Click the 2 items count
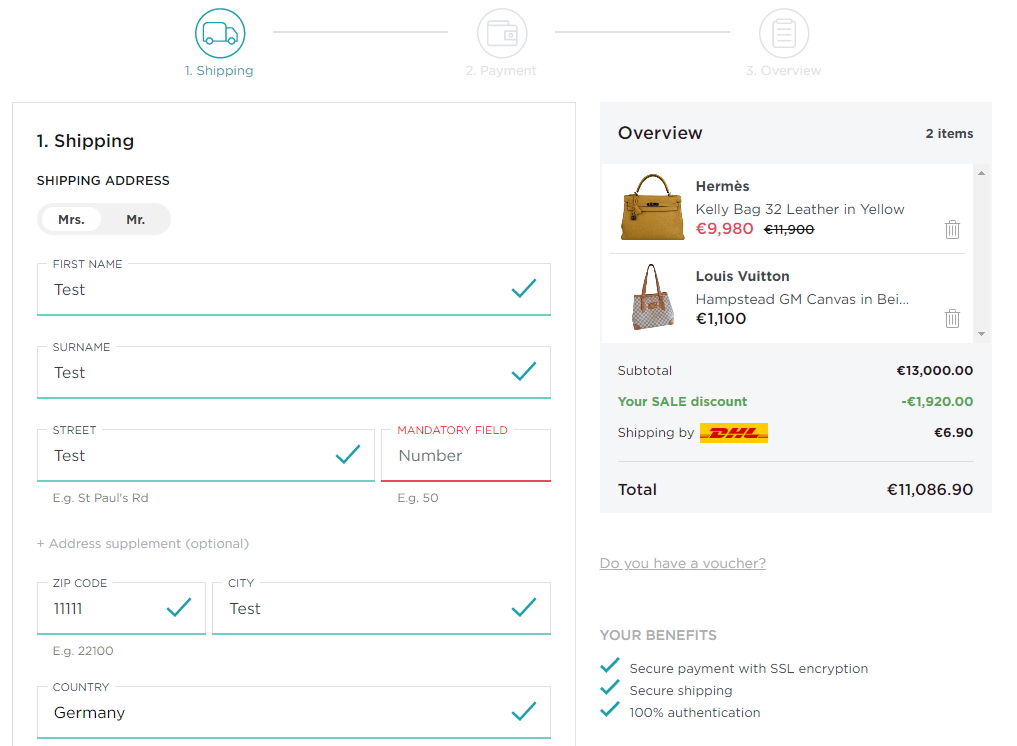The height and width of the screenshot is (746, 1017). tap(950, 134)
